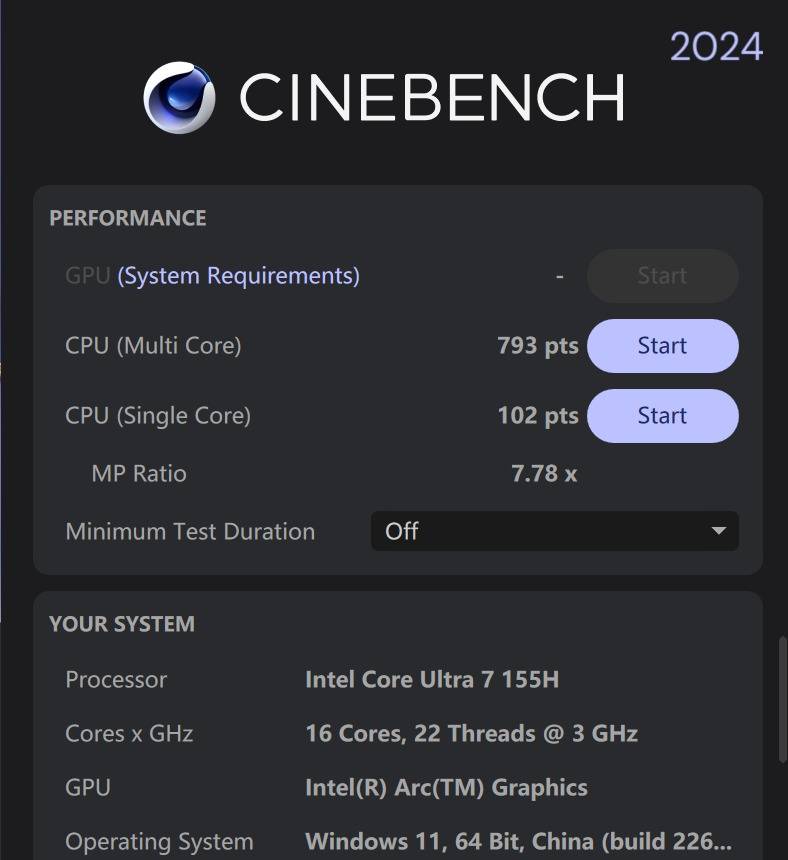The image size is (788, 860).
Task: Select the Intel(R) Arc(TM) Graphics entry
Action: pos(446,788)
